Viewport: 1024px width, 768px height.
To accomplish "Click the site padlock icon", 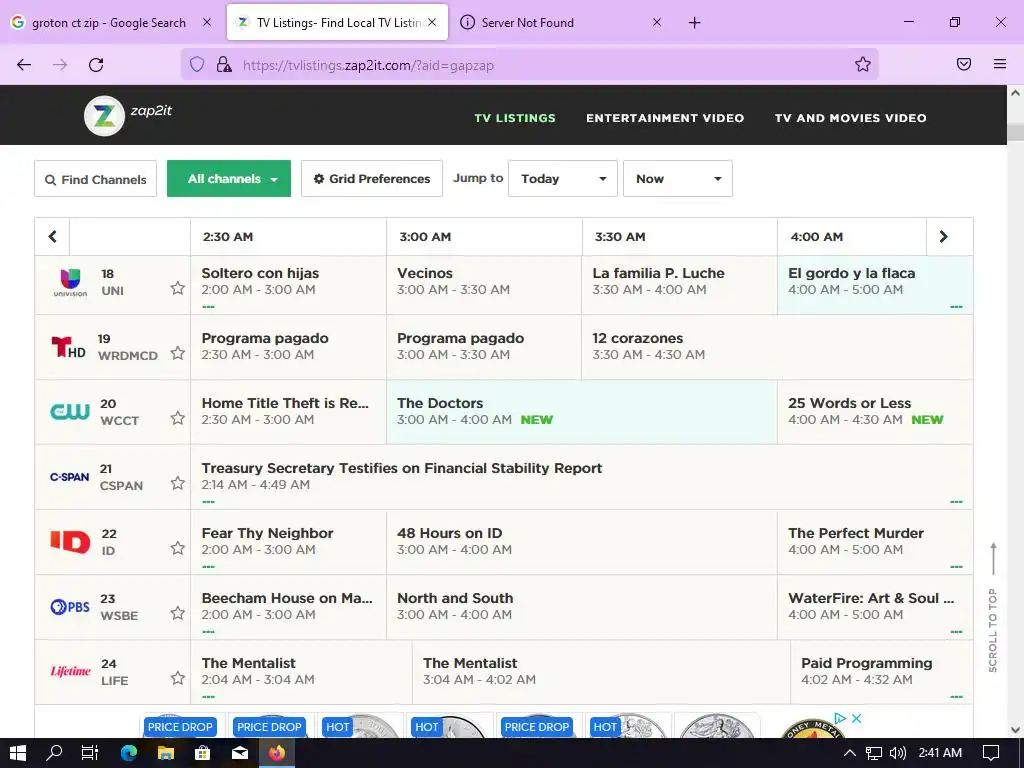I will pos(224,64).
